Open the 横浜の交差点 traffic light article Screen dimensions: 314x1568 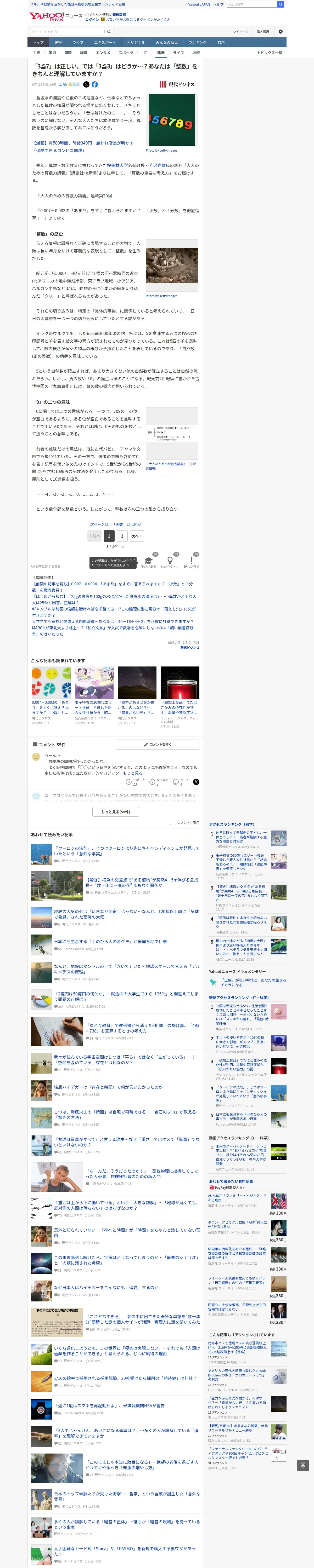(142, 883)
